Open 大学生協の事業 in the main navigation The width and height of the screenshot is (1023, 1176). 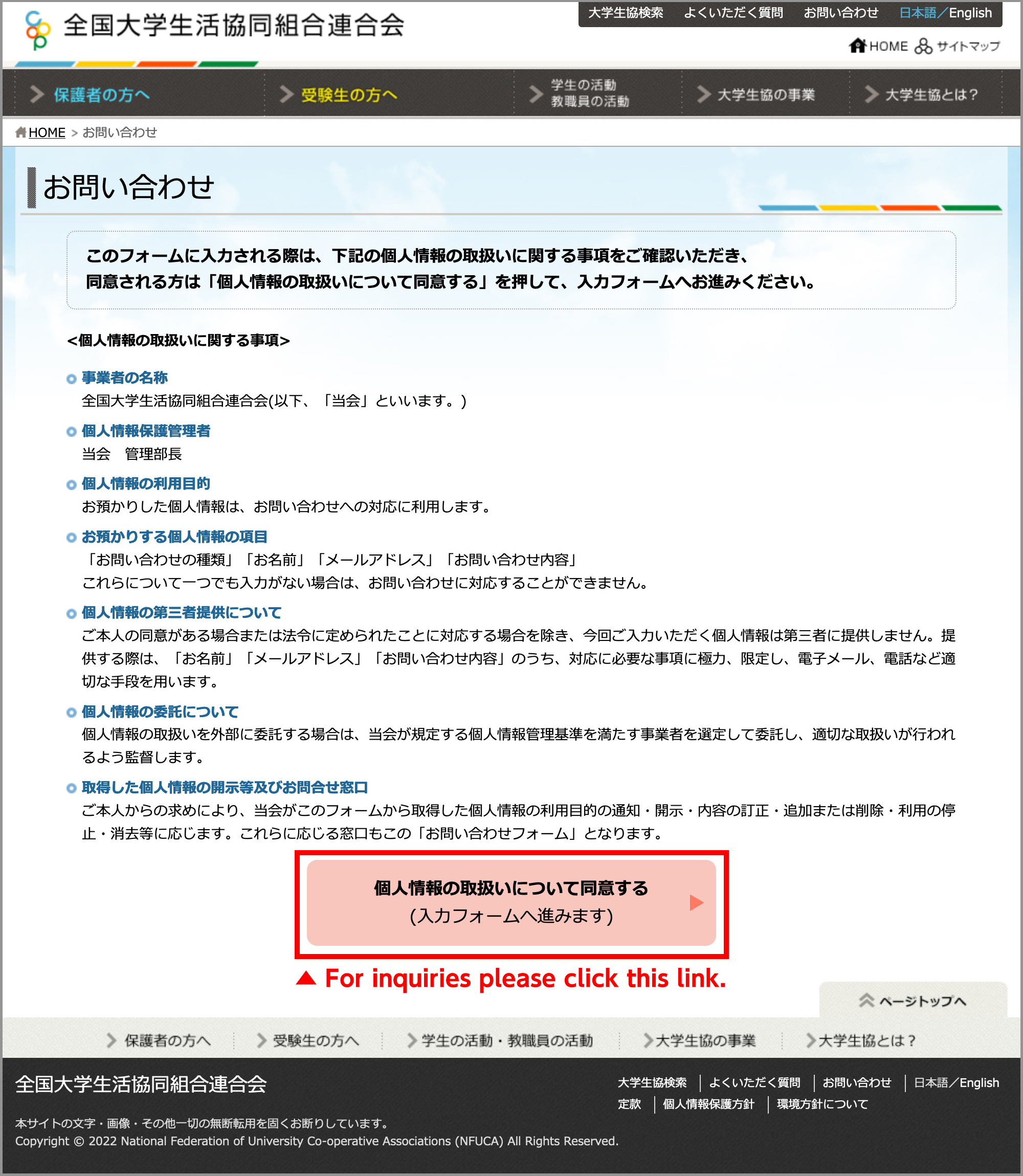pyautogui.click(x=766, y=95)
